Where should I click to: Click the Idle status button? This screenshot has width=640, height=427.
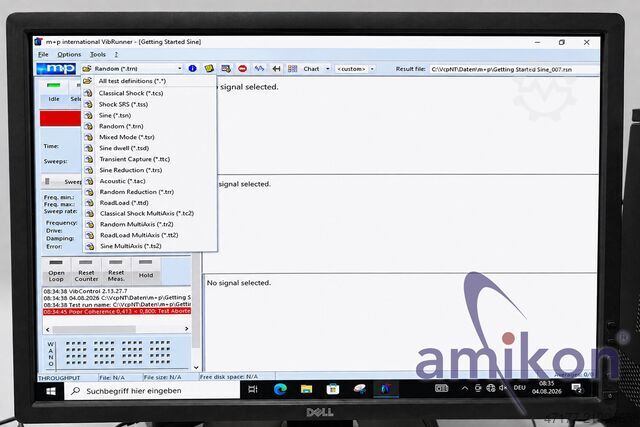53,92
